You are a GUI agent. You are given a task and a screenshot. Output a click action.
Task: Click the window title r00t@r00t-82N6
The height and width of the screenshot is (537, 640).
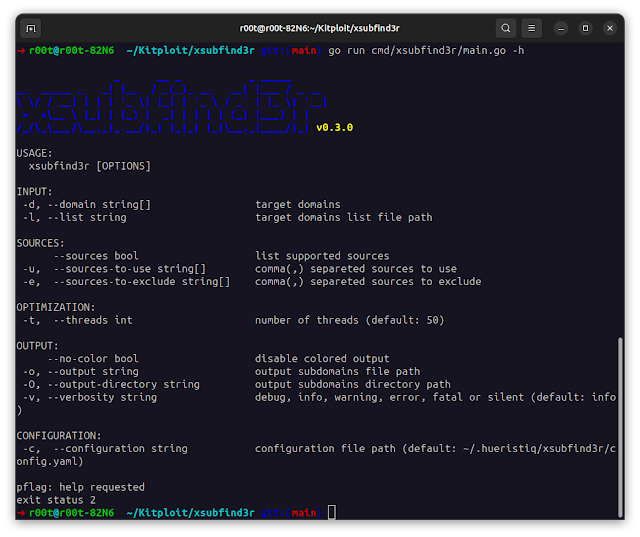pyautogui.click(x=320, y=28)
